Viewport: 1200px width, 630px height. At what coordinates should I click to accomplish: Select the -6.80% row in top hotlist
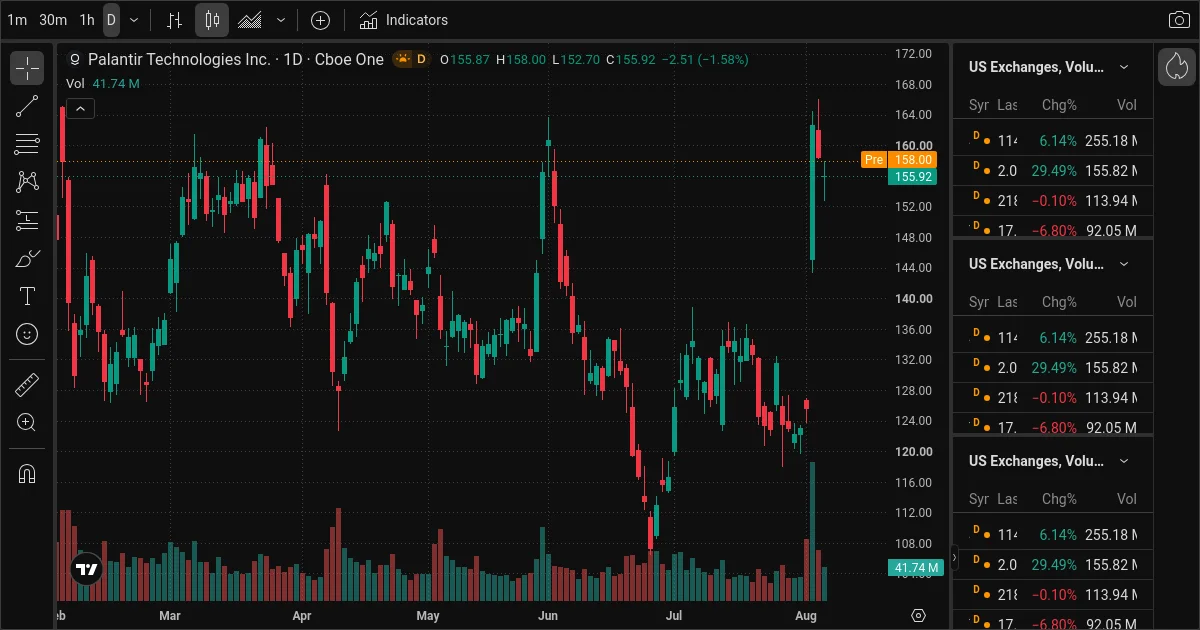pos(1053,228)
